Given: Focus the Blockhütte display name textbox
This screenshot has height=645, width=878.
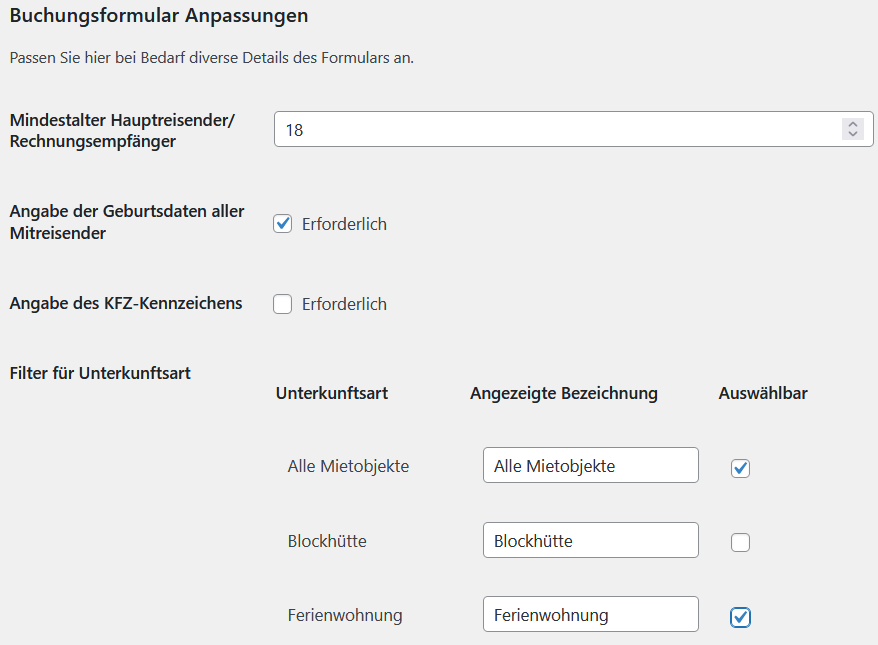Looking at the screenshot, I should [590, 541].
